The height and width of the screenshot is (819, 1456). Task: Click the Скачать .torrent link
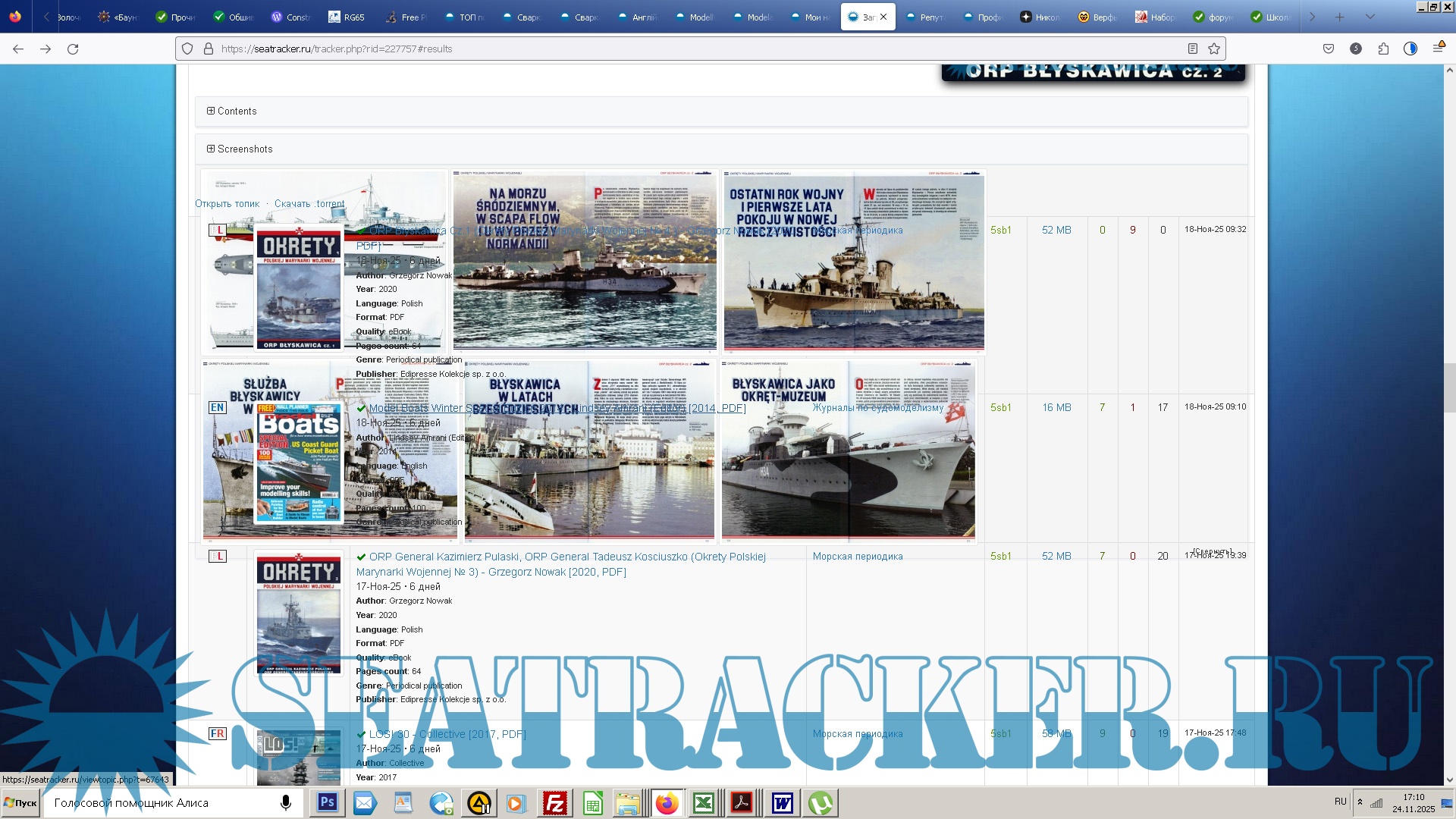[x=309, y=204]
